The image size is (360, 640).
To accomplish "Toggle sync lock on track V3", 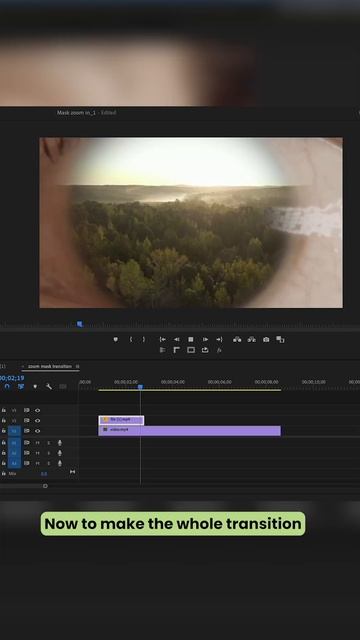I will click(27, 410).
